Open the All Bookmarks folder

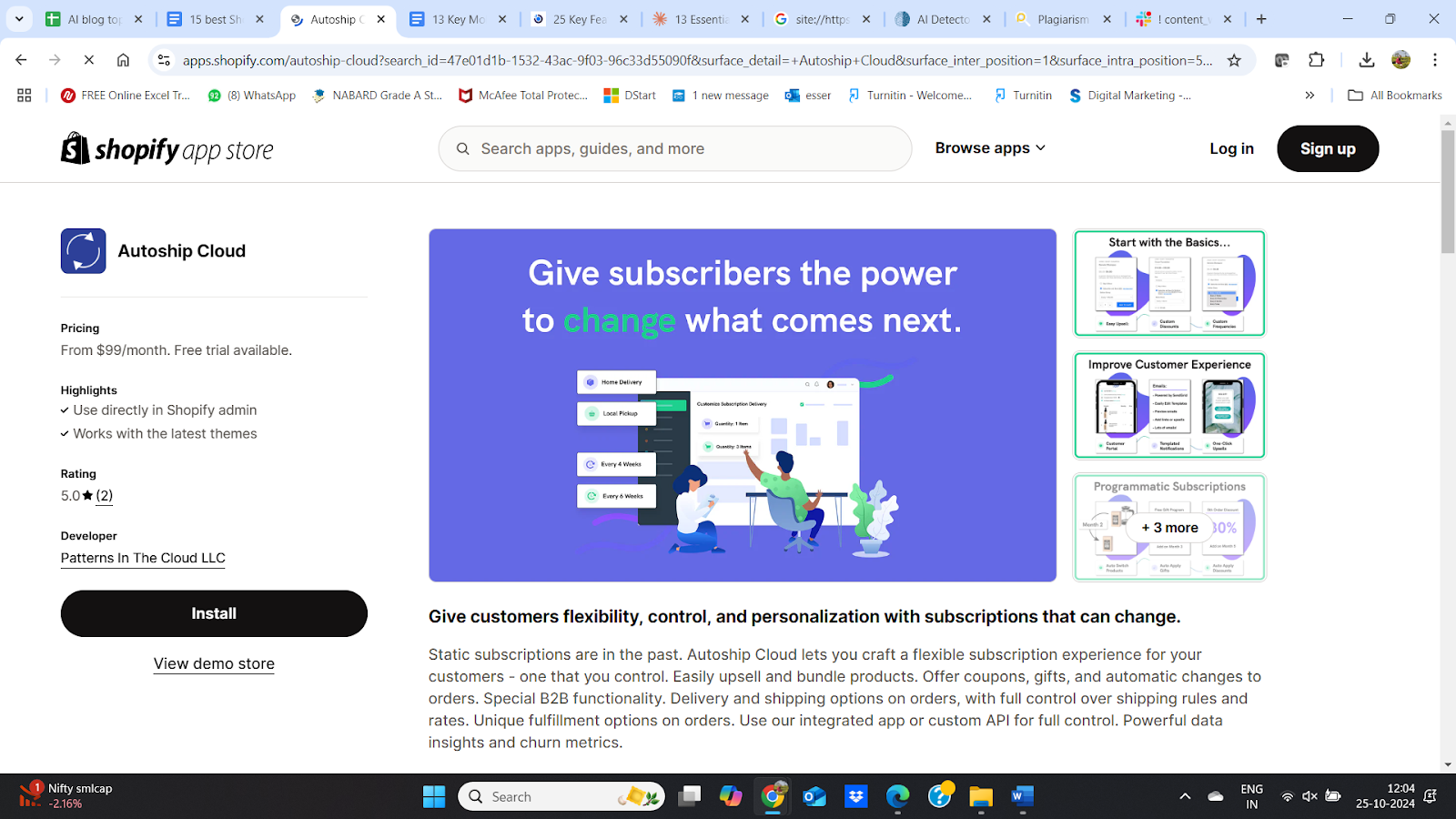(1395, 95)
